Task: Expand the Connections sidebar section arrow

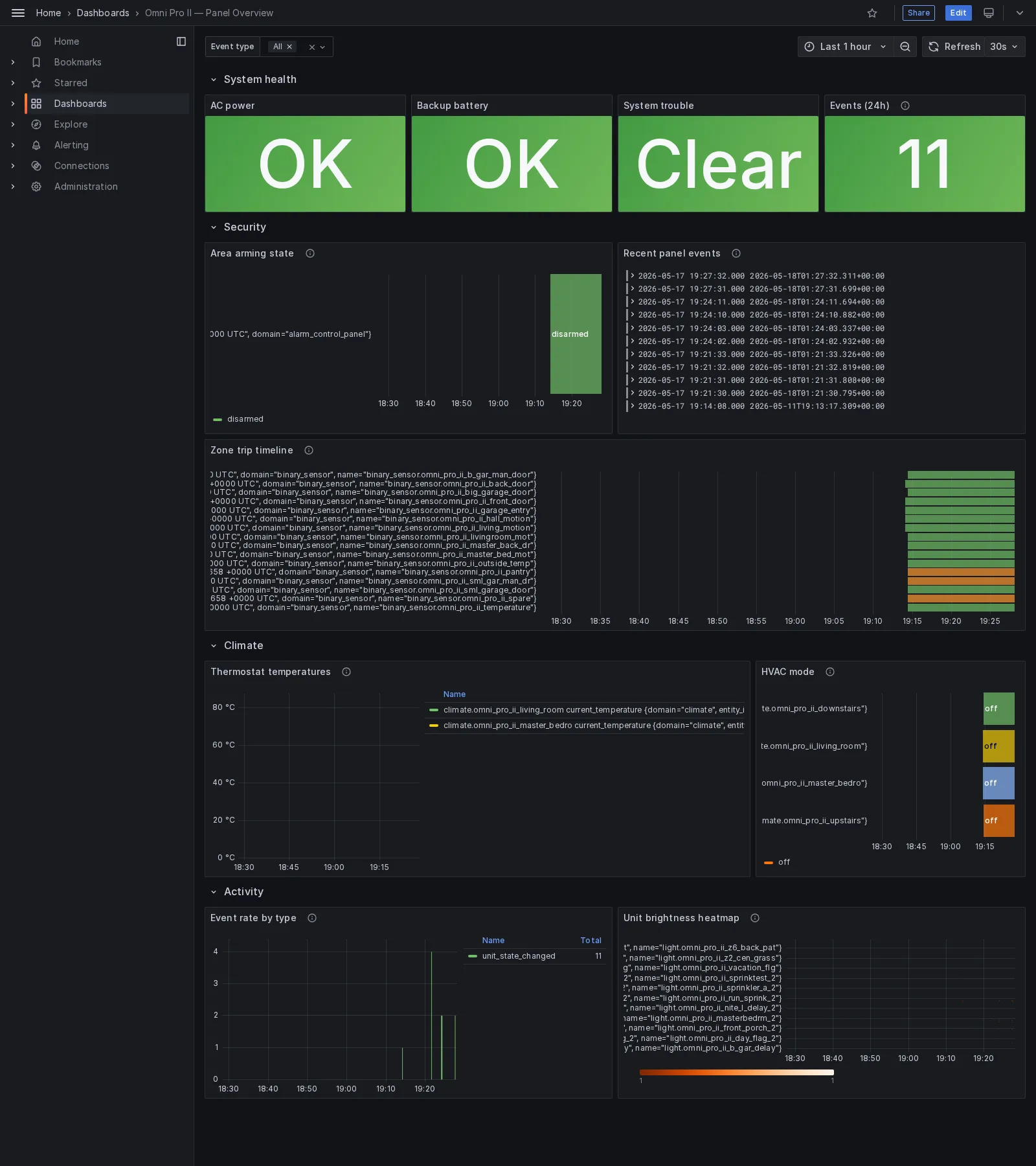Action: click(13, 166)
